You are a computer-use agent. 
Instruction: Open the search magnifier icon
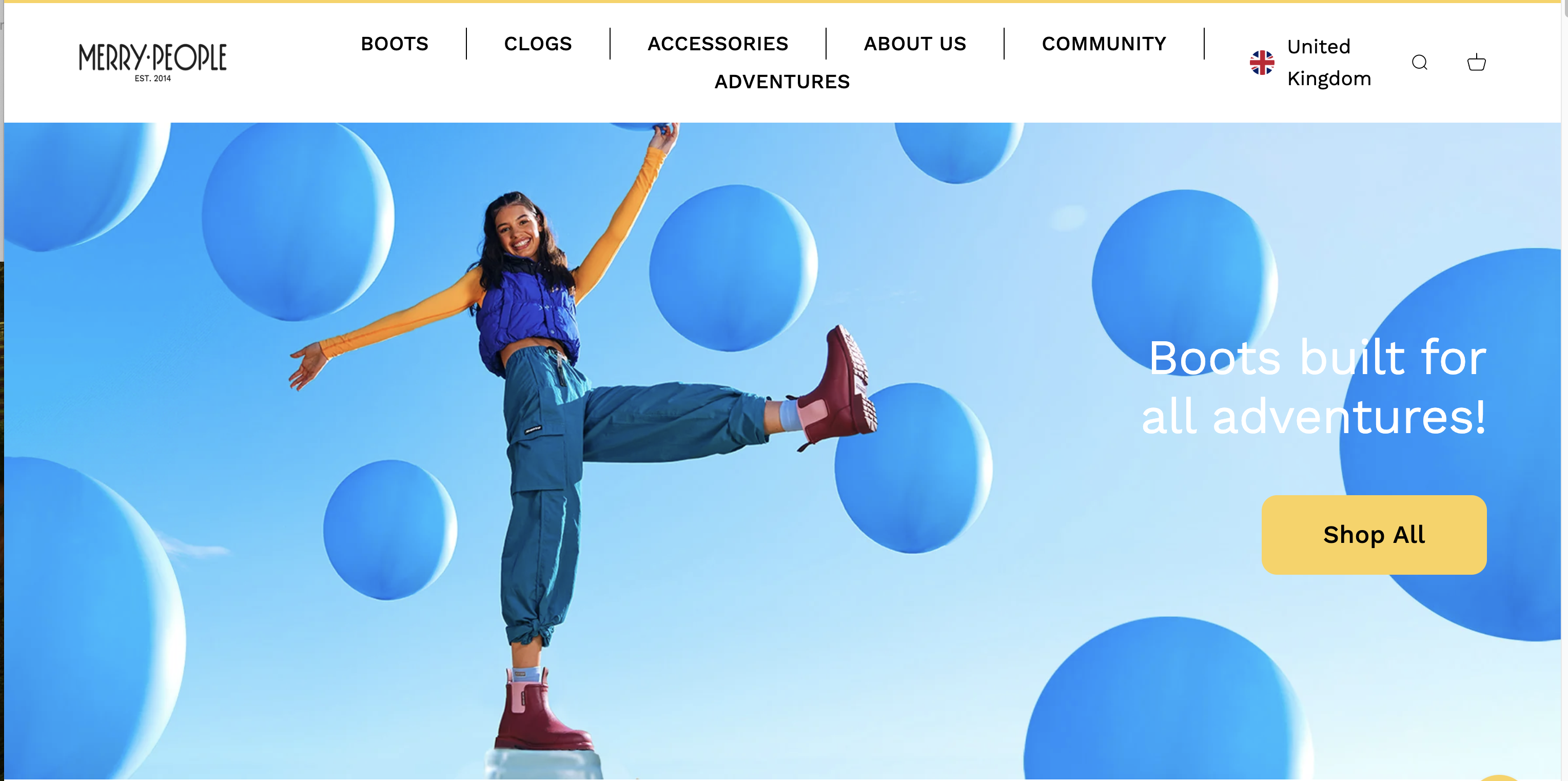pyautogui.click(x=1420, y=62)
